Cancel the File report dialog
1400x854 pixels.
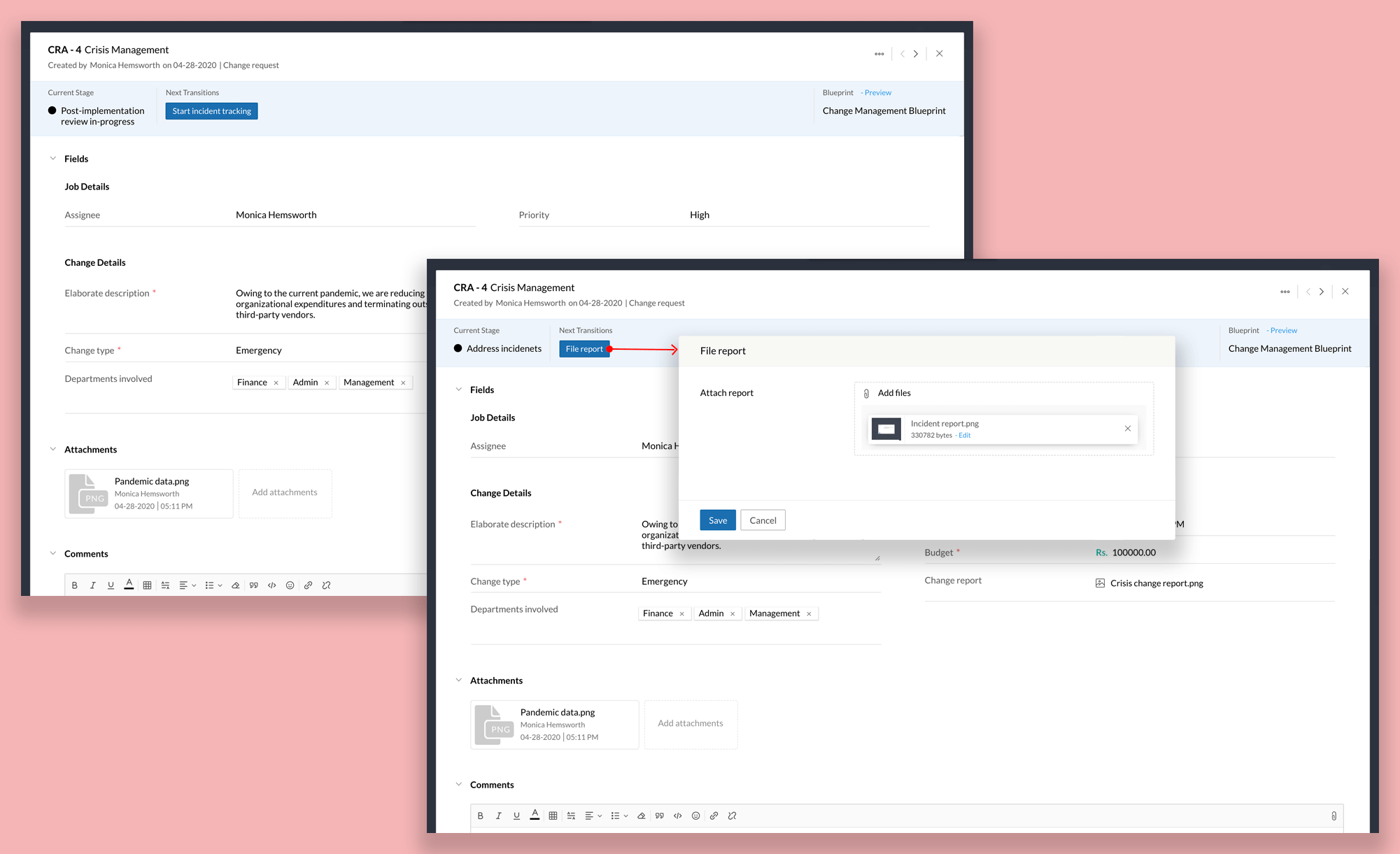pyautogui.click(x=763, y=520)
